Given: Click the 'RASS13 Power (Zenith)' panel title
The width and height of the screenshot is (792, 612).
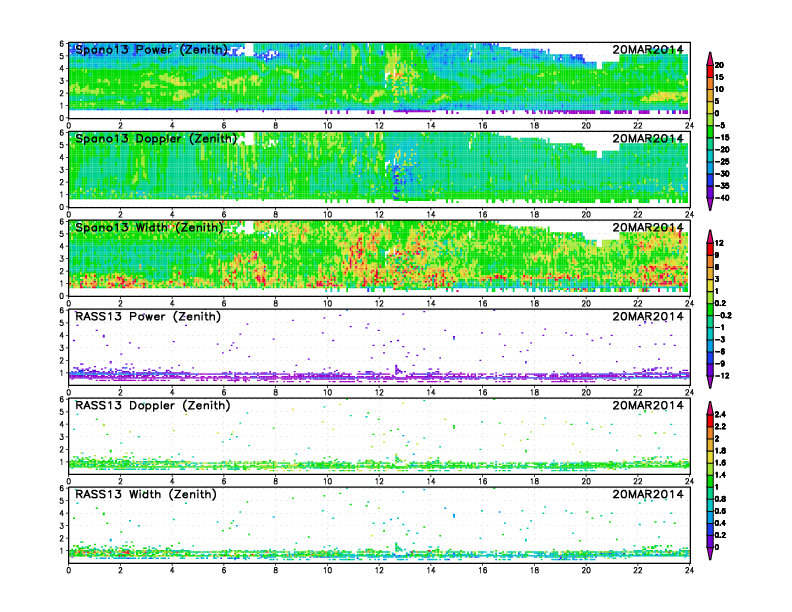Looking at the screenshot, I should point(148,317).
